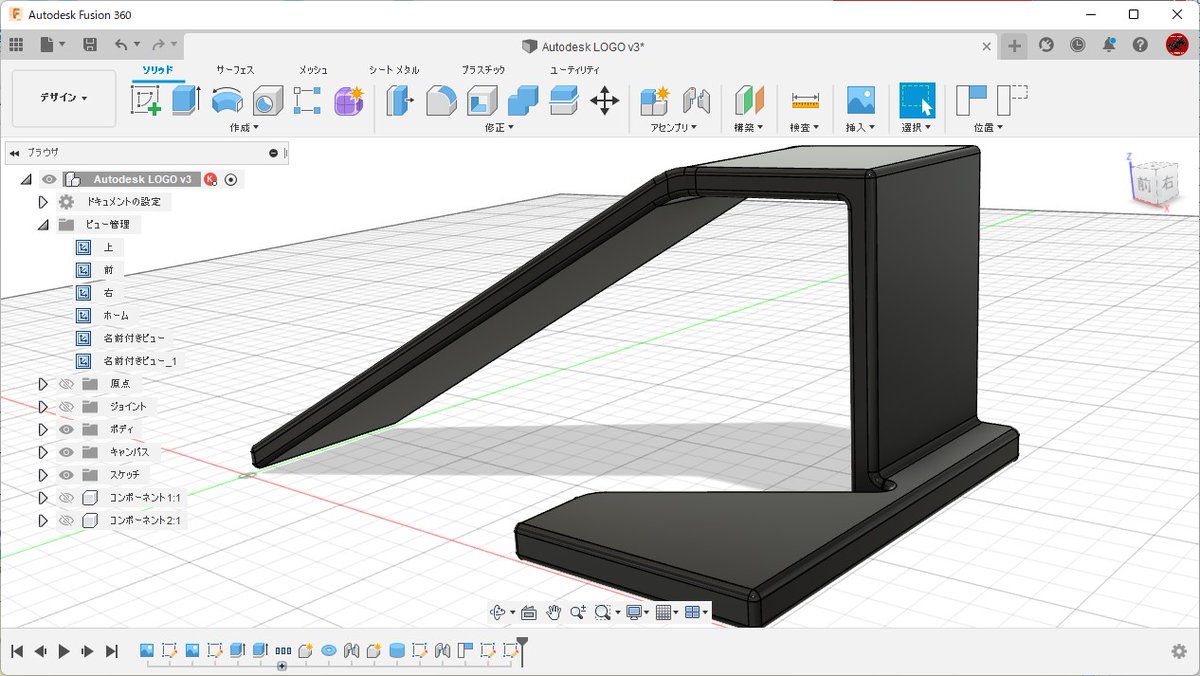
Task: Select the Fillet tool
Action: [441, 100]
